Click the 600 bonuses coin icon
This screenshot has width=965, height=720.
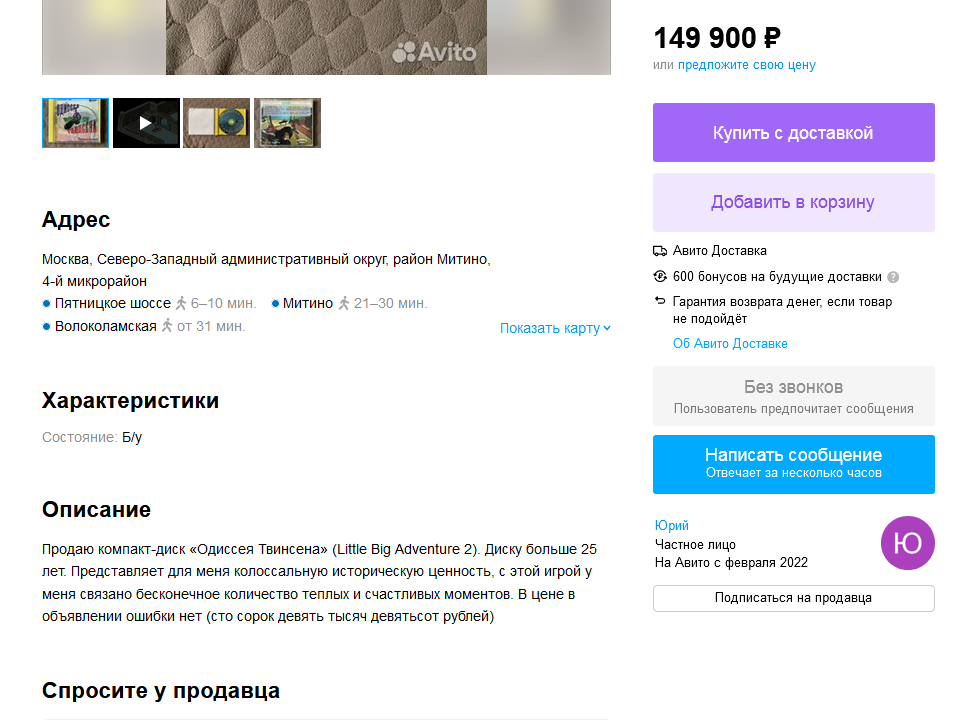coord(660,277)
